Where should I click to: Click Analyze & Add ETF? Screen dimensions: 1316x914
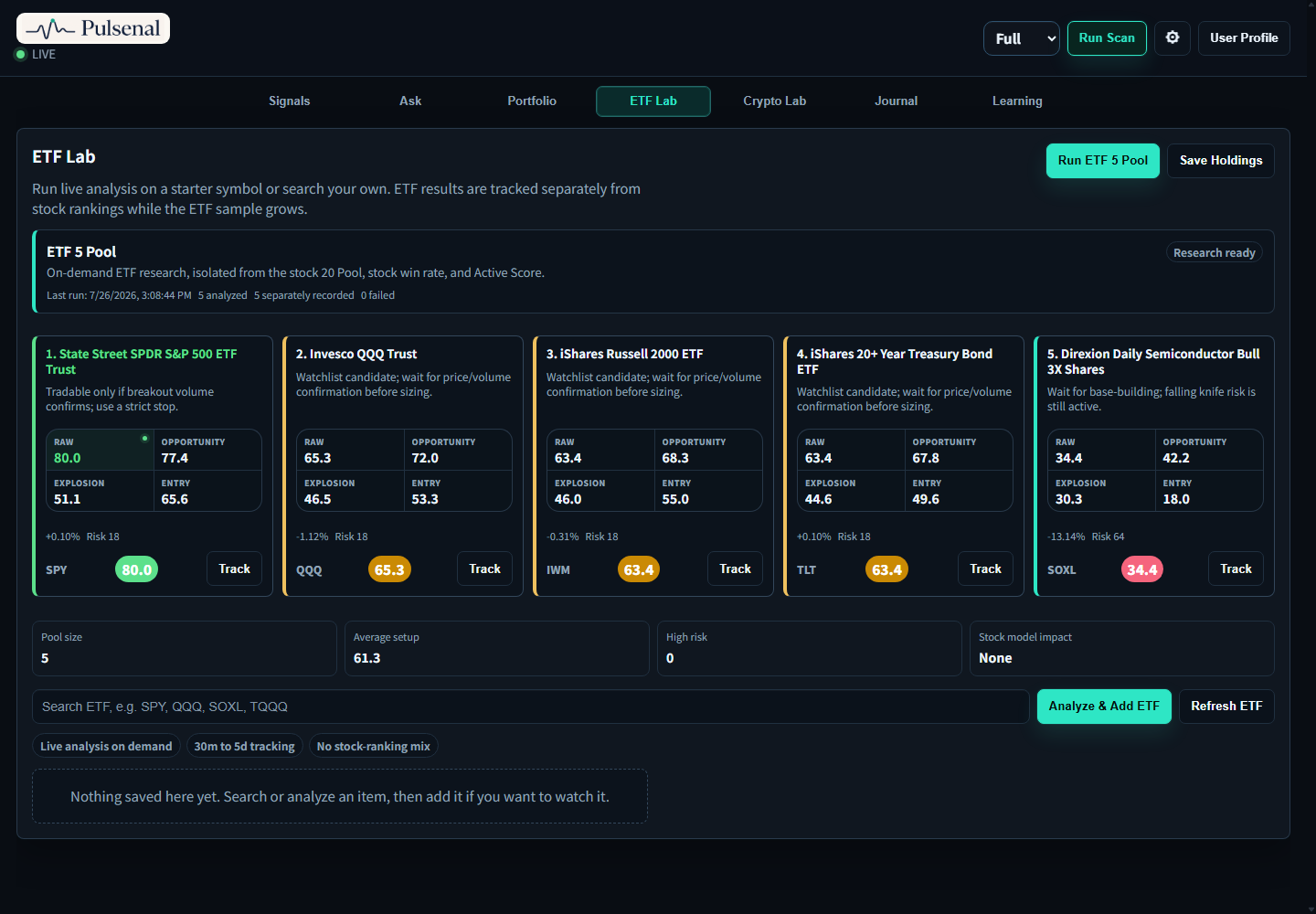coord(1104,707)
